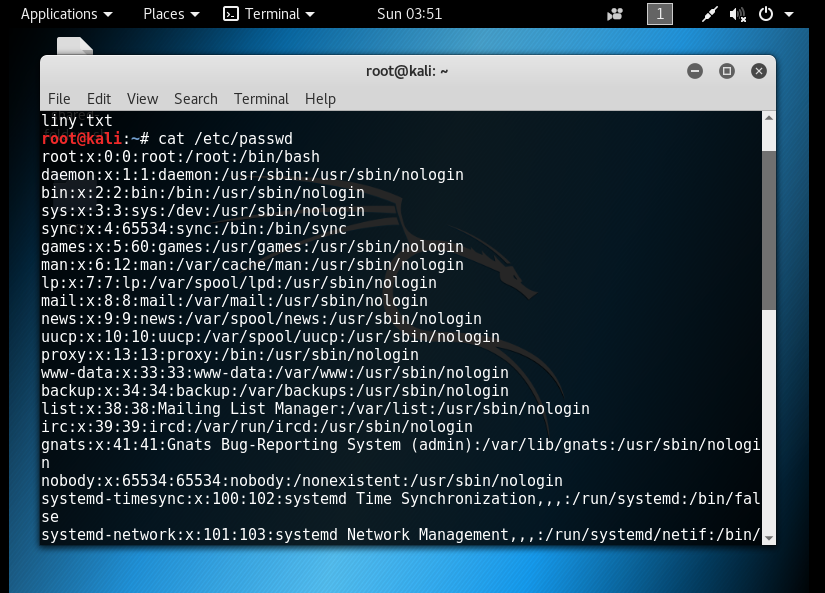Click the desktop file icon behind terminal
This screenshot has width=825, height=593.
point(75,46)
